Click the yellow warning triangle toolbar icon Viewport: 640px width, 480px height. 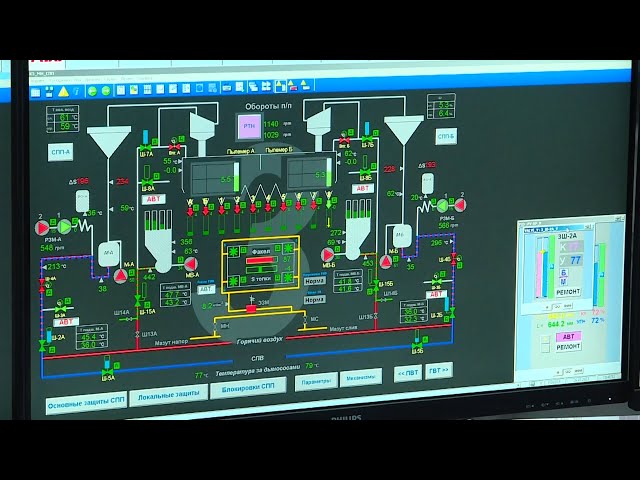pos(63,92)
